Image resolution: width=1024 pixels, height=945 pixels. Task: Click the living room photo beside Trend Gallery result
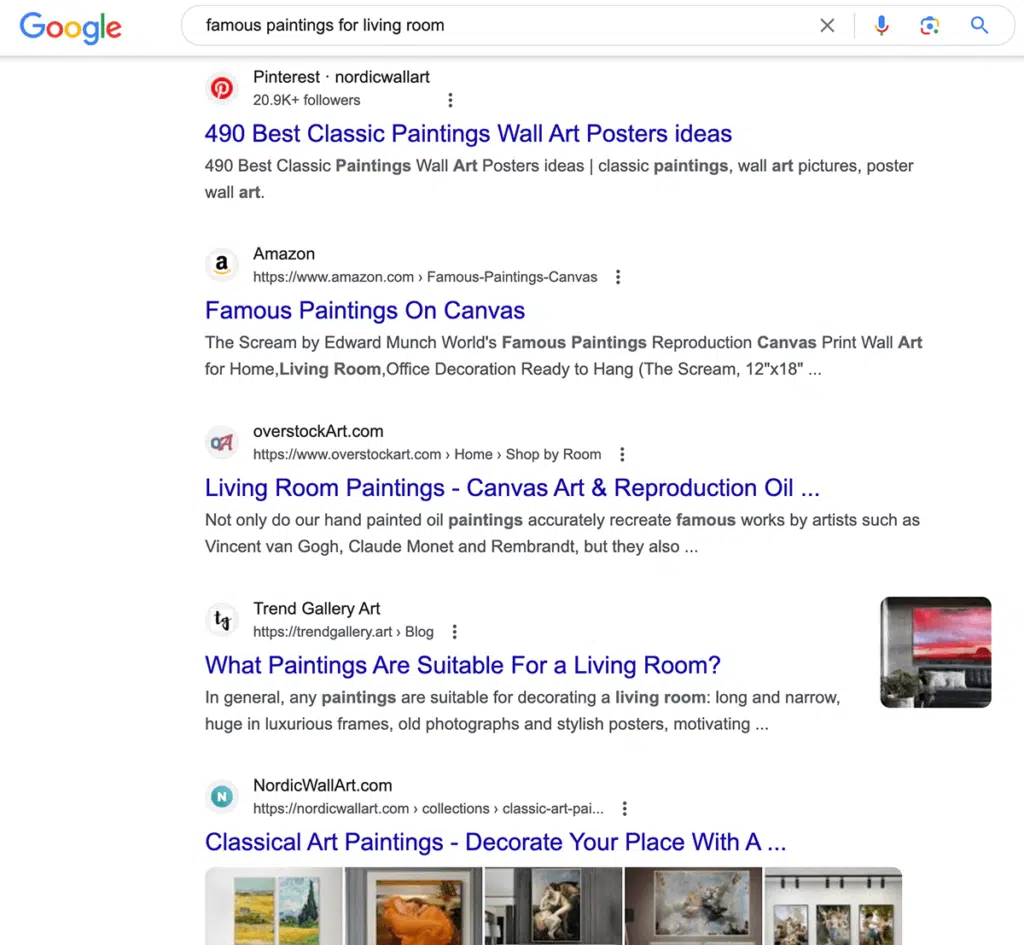(x=935, y=651)
